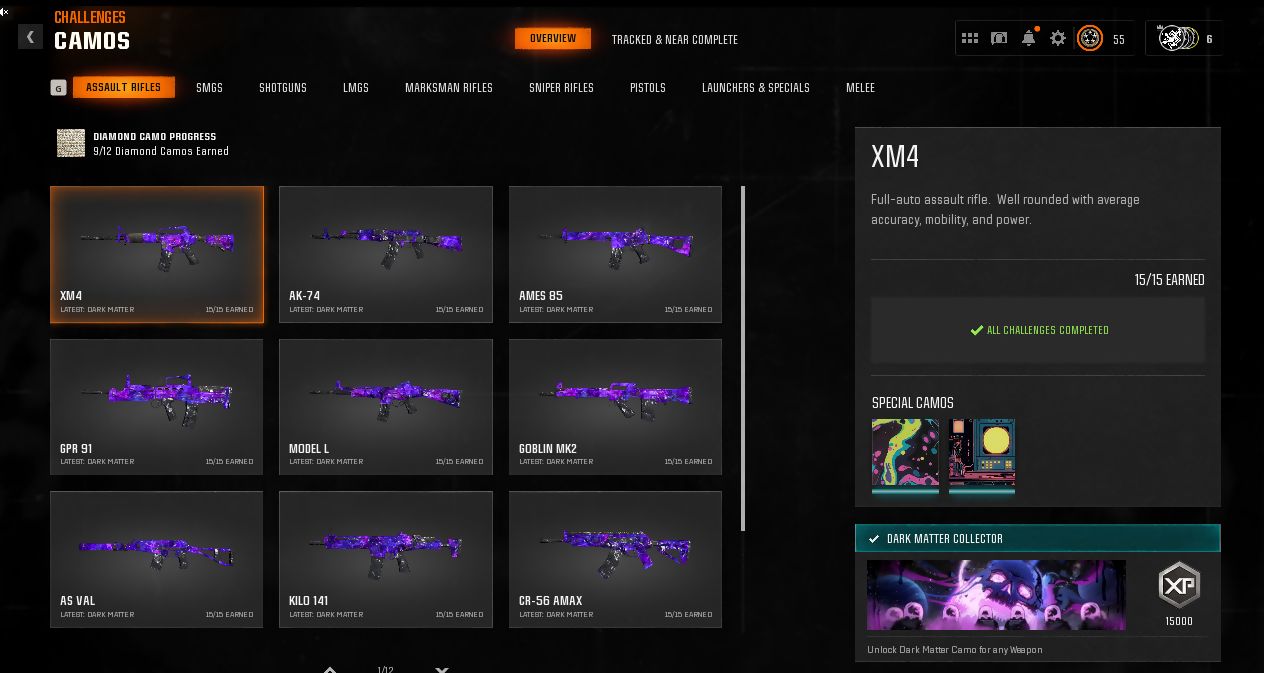Switch to the Sniper Rifles tab
The image size is (1264, 673).
tap(561, 88)
